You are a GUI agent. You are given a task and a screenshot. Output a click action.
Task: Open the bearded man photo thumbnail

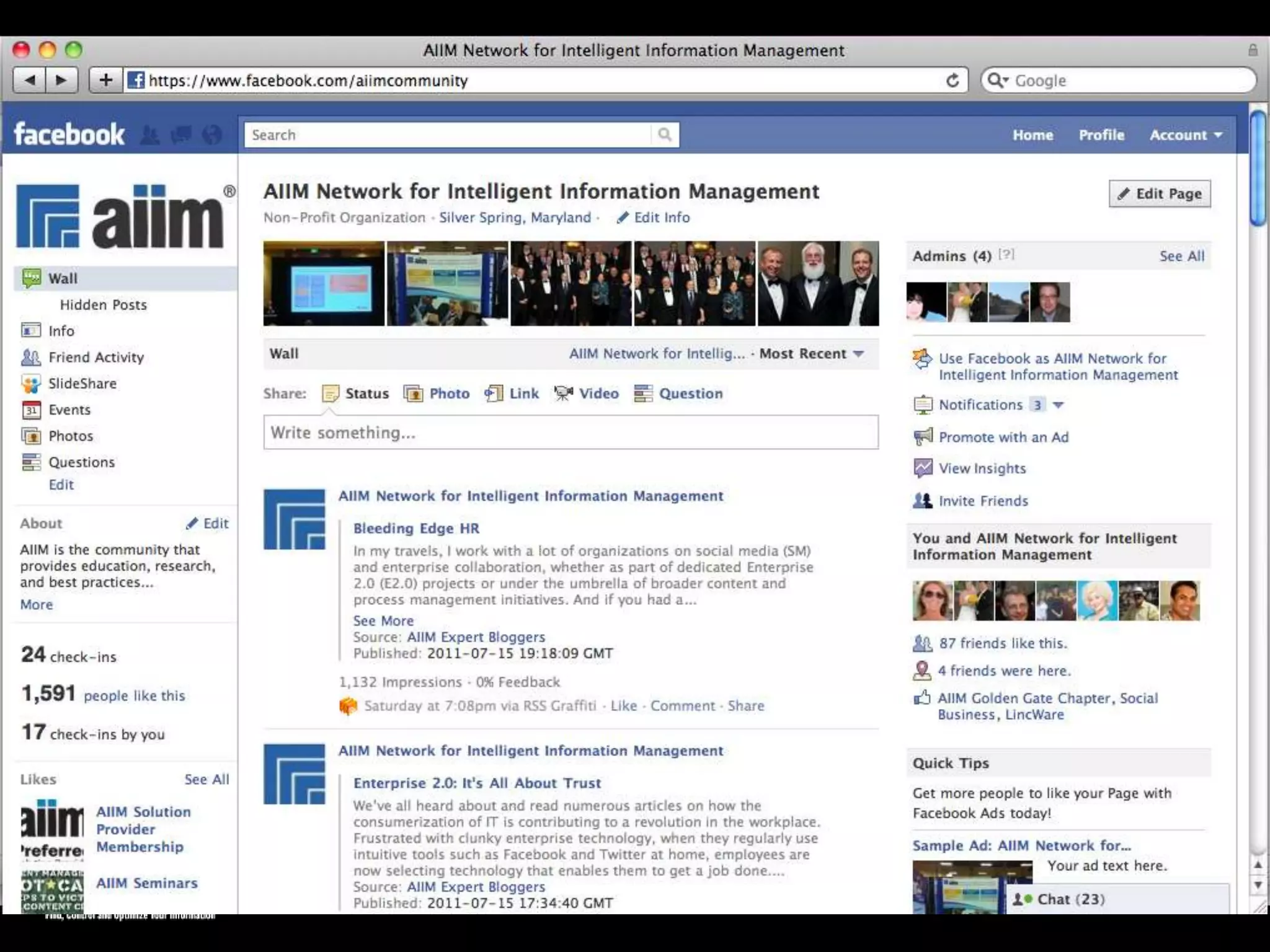pos(818,284)
